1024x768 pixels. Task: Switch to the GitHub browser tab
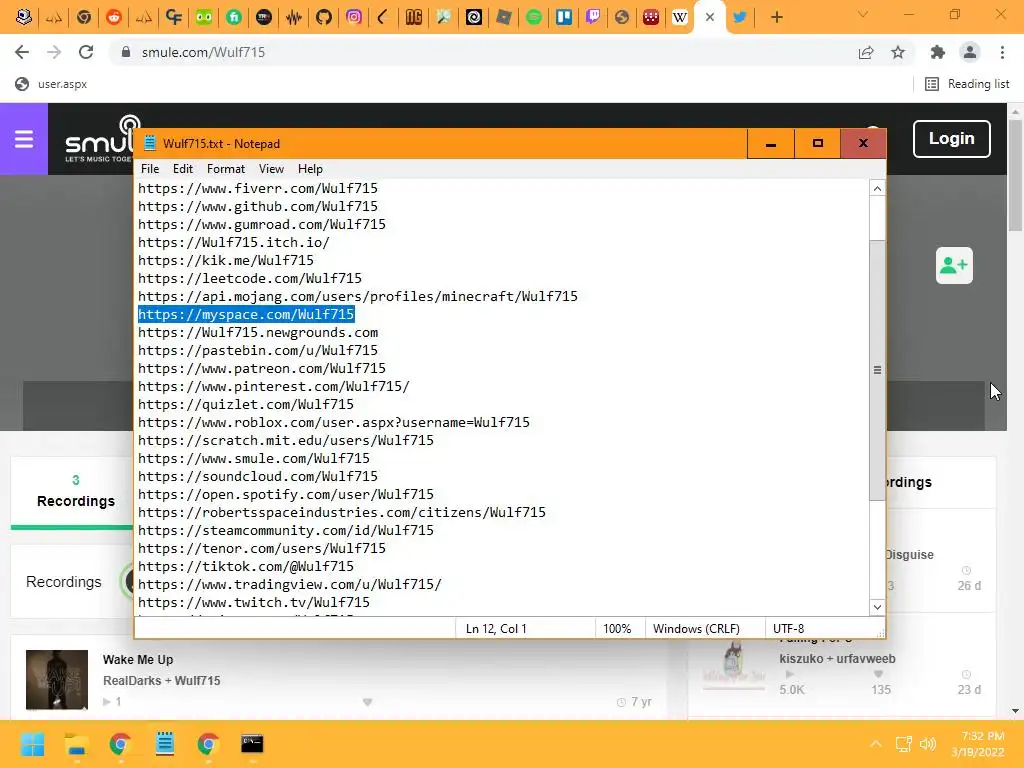(324, 17)
